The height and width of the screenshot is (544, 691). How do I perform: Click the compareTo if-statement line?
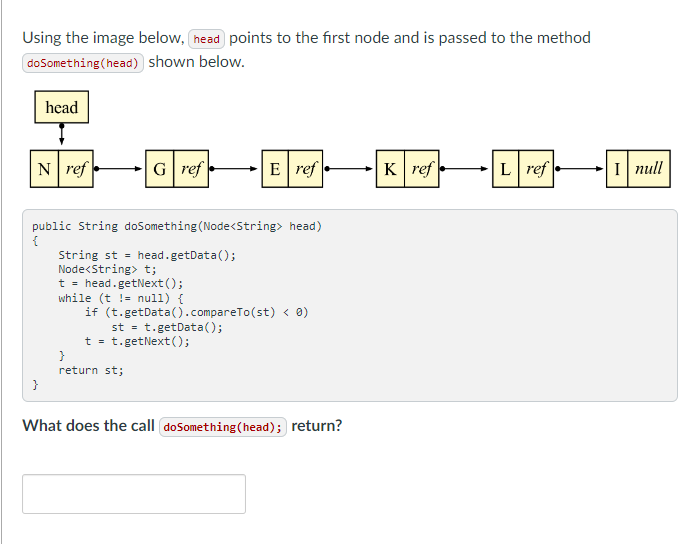(196, 312)
